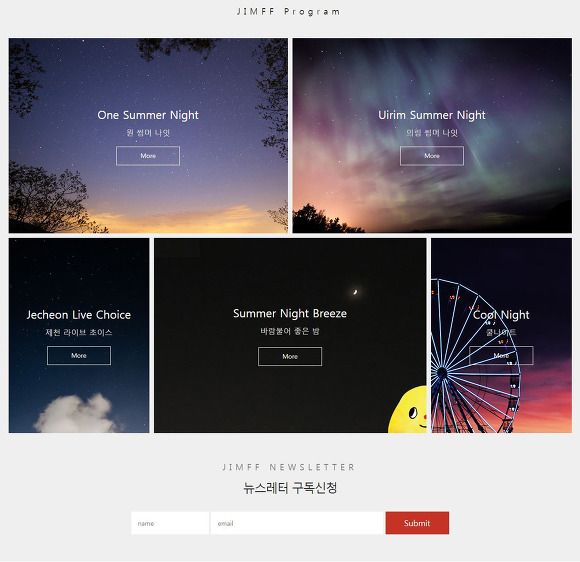Viewport: 580px width, 562px height.
Task: Click the red Submit button
Action: (x=417, y=523)
